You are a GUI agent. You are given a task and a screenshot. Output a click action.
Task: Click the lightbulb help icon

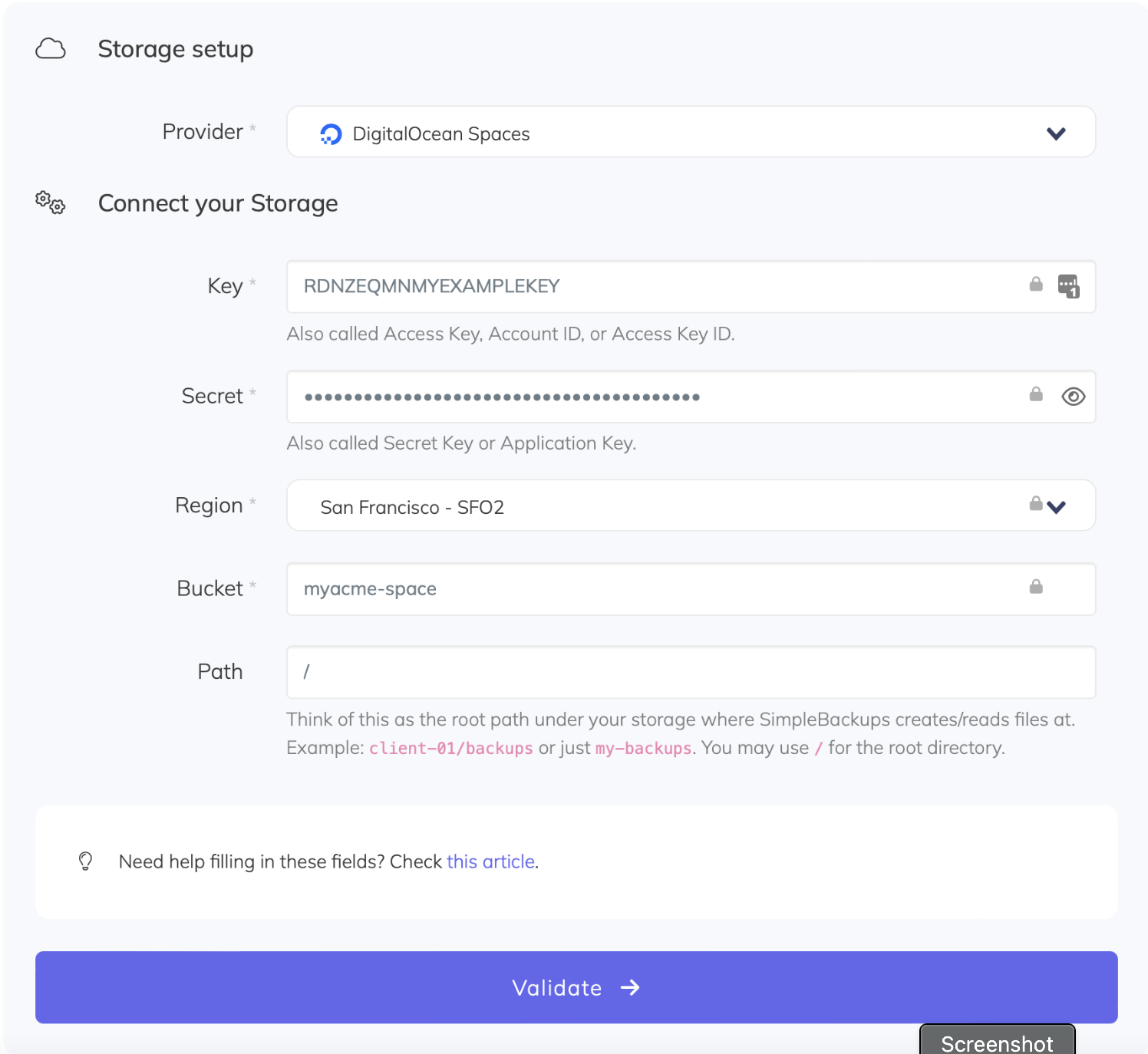86,861
